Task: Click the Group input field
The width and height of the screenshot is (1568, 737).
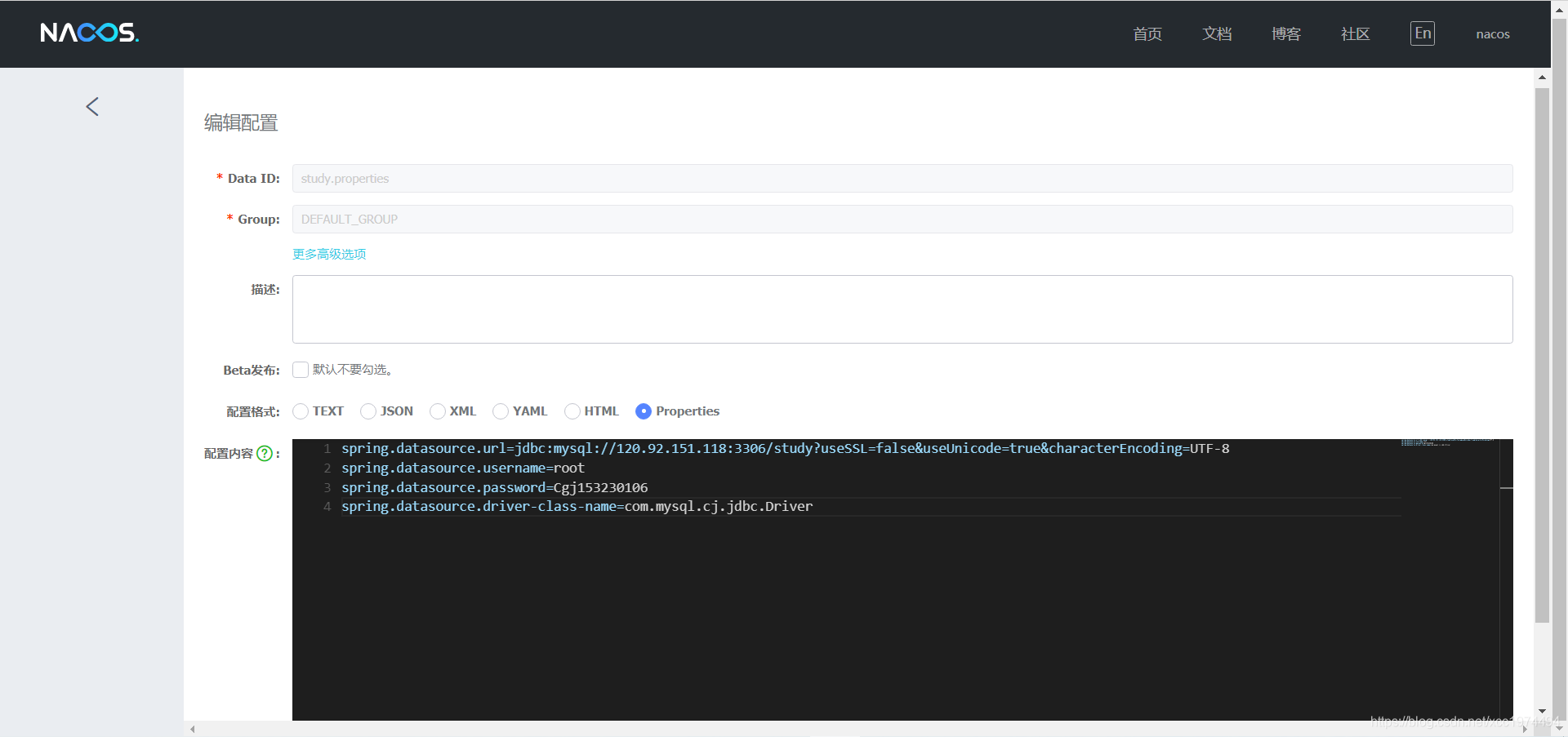Action: [x=902, y=220]
